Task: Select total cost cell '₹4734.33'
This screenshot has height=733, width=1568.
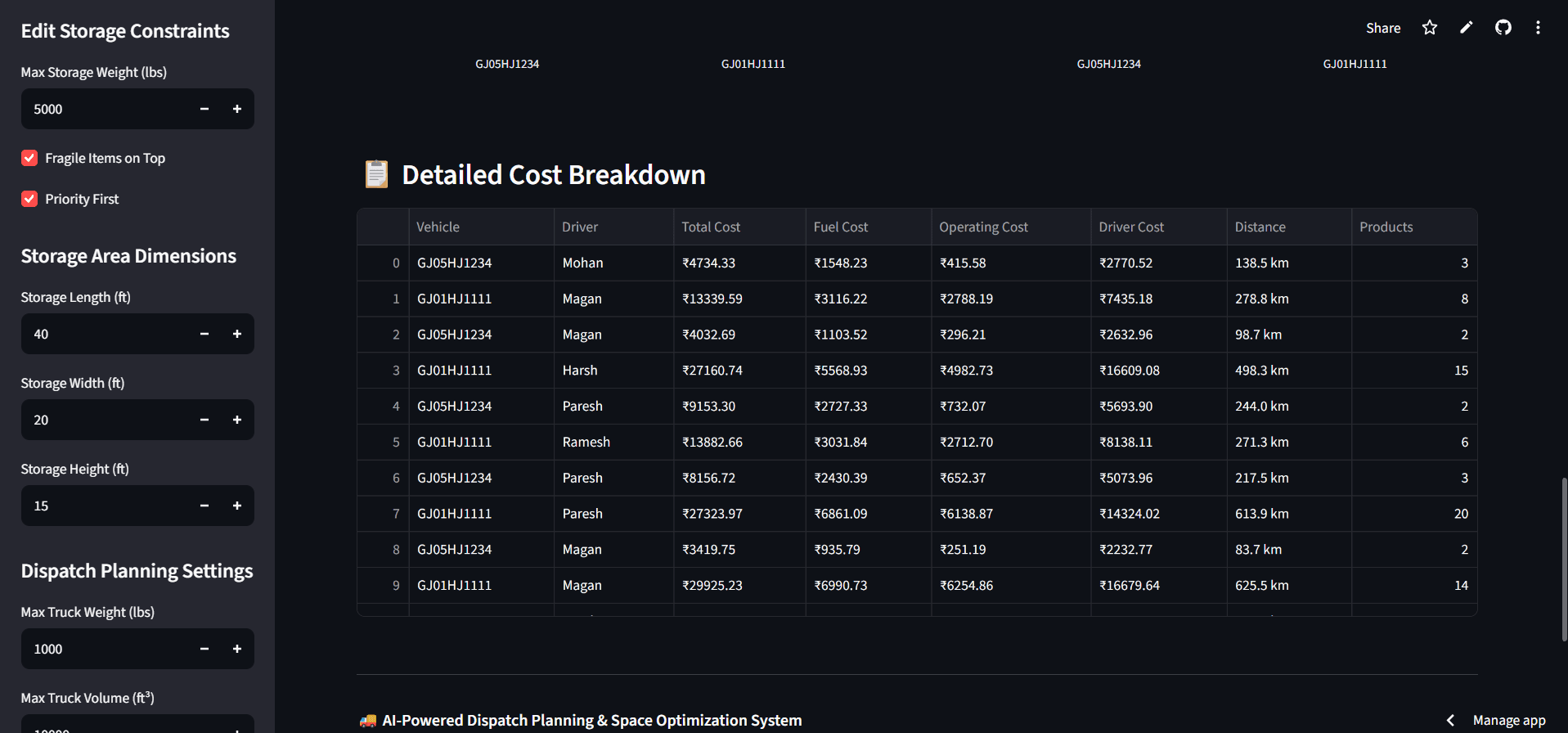Action: (739, 263)
